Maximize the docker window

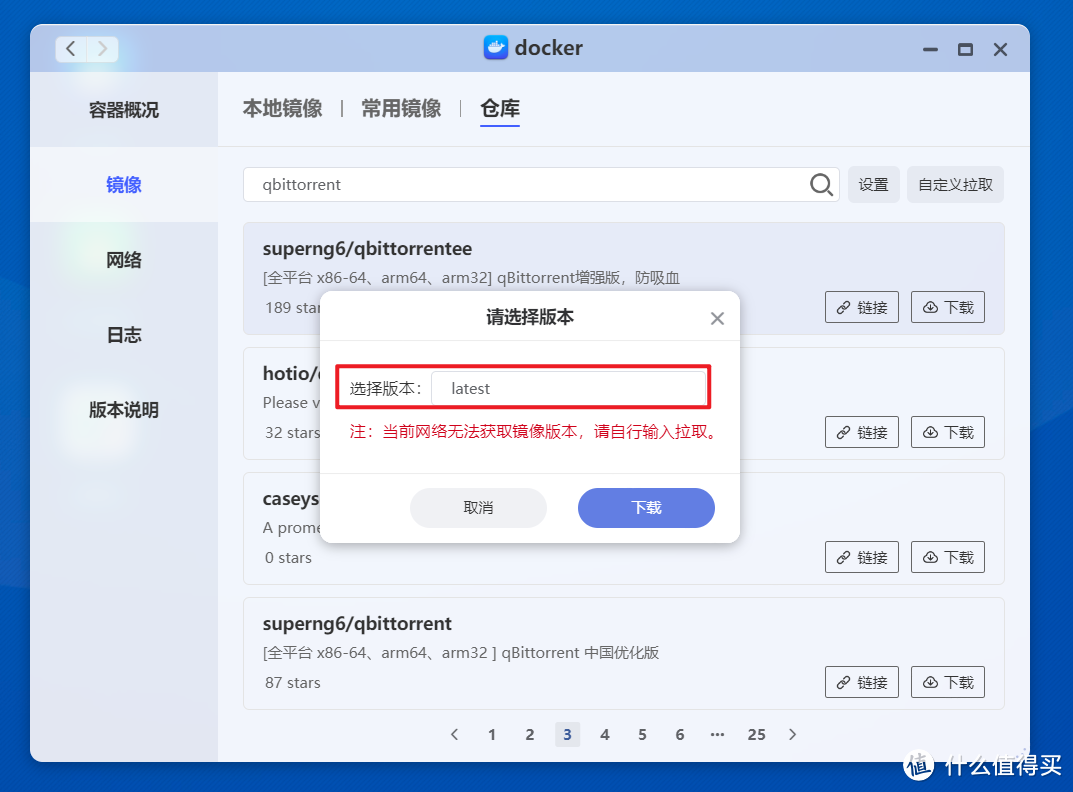click(x=965, y=49)
